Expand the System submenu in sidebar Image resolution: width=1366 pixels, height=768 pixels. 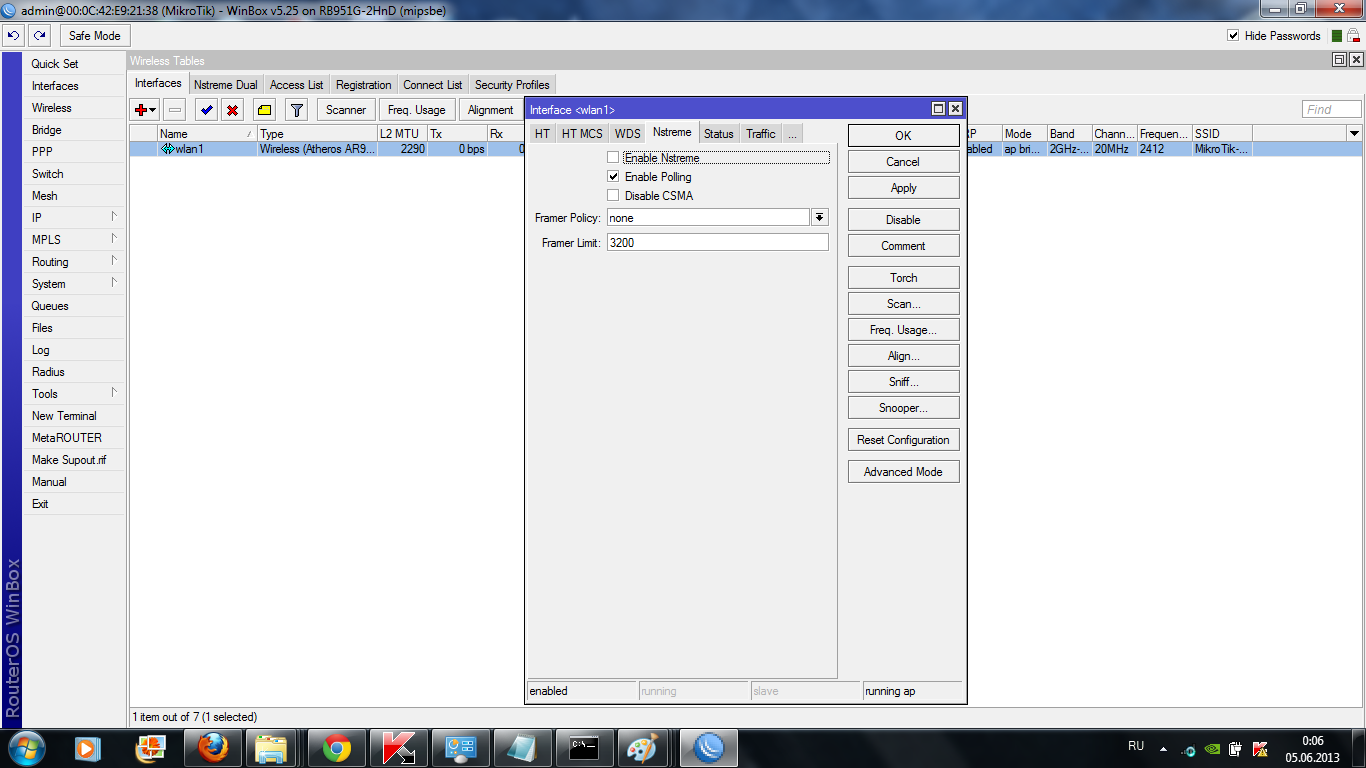pos(75,283)
